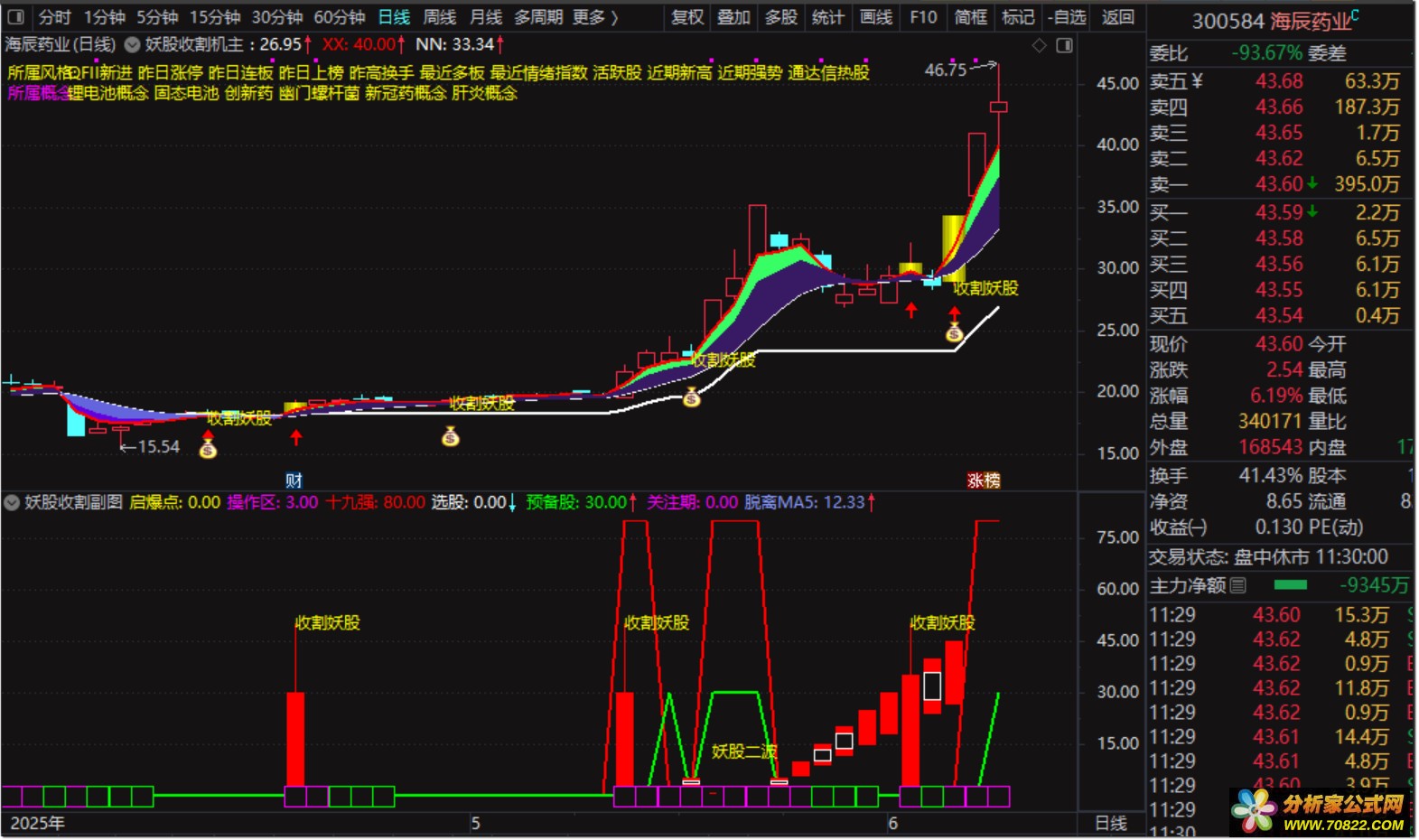Open the 昨日连板 tag
The width and height of the screenshot is (1419, 840).
coord(240,72)
